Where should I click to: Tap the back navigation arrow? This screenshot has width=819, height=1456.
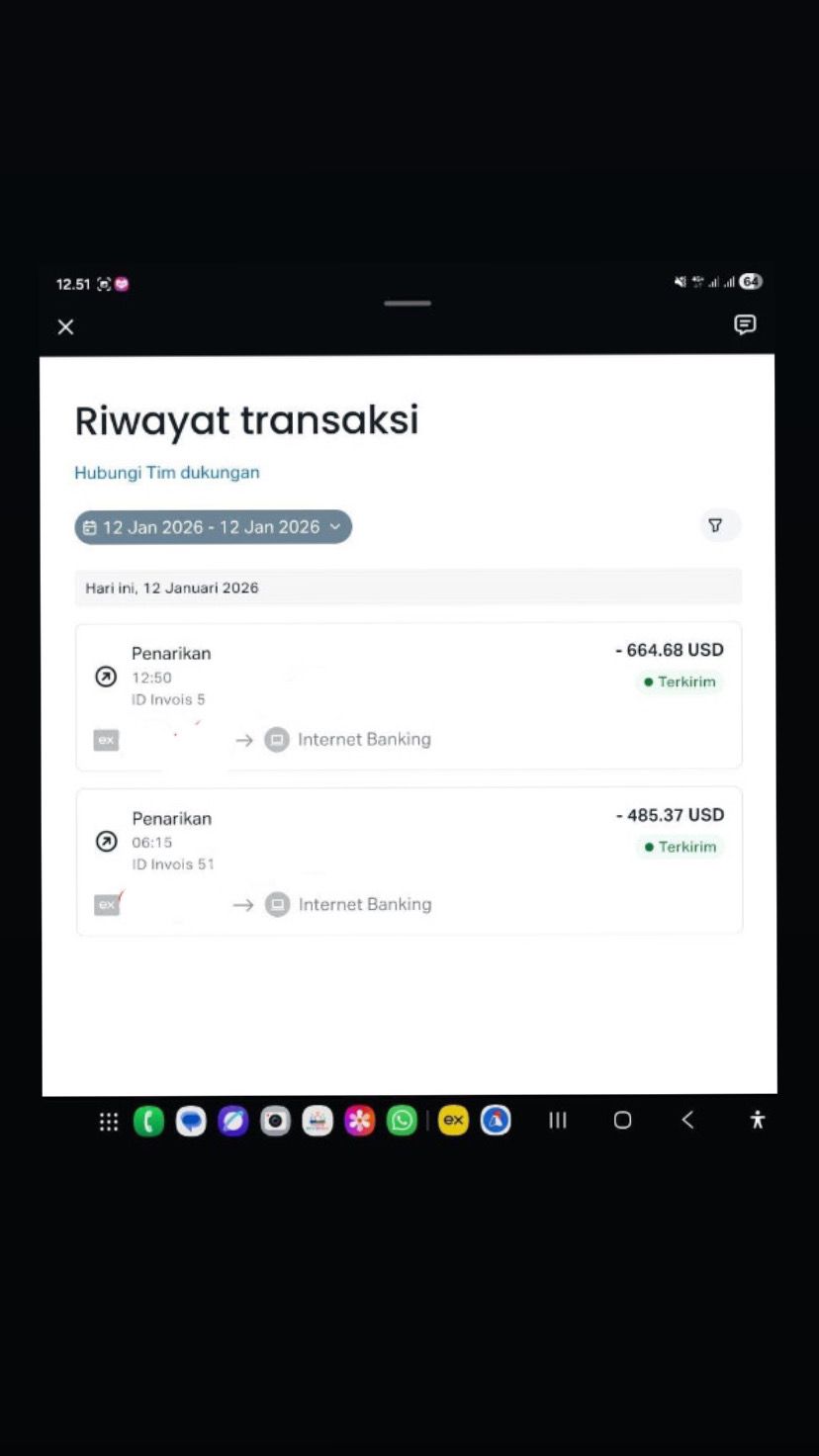[x=687, y=1120]
